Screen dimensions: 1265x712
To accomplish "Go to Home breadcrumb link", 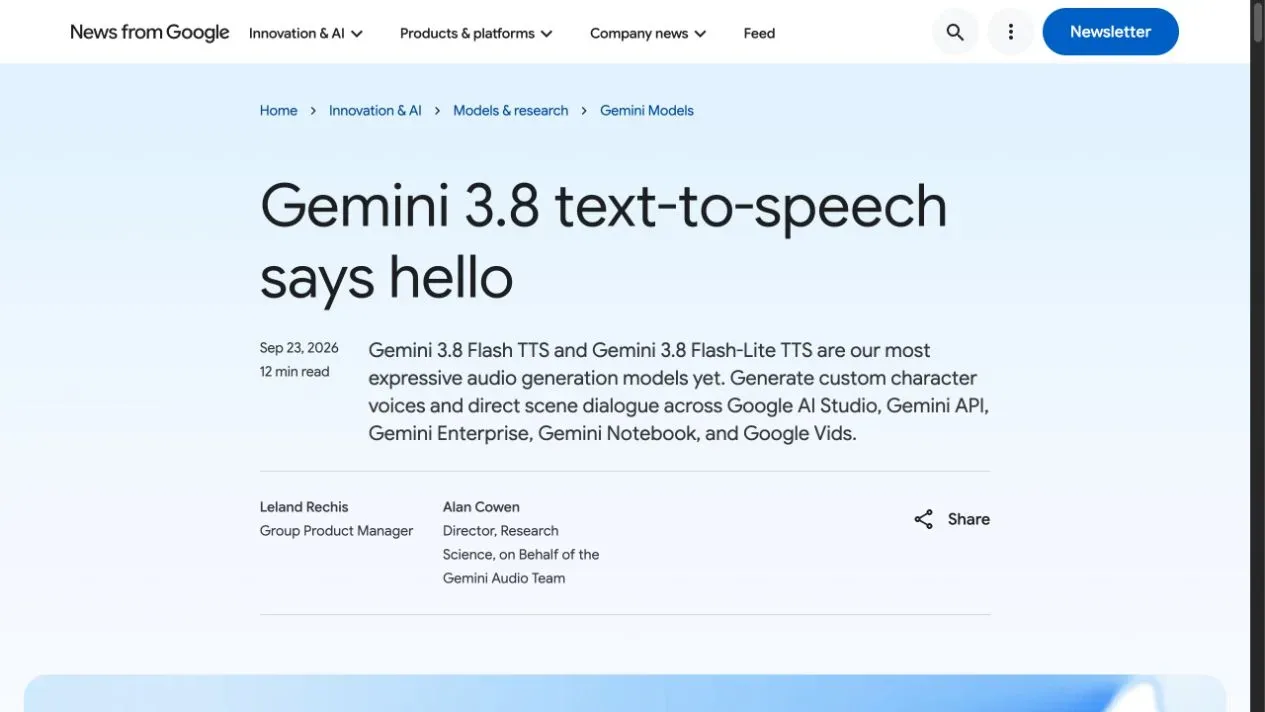I will [x=278, y=110].
